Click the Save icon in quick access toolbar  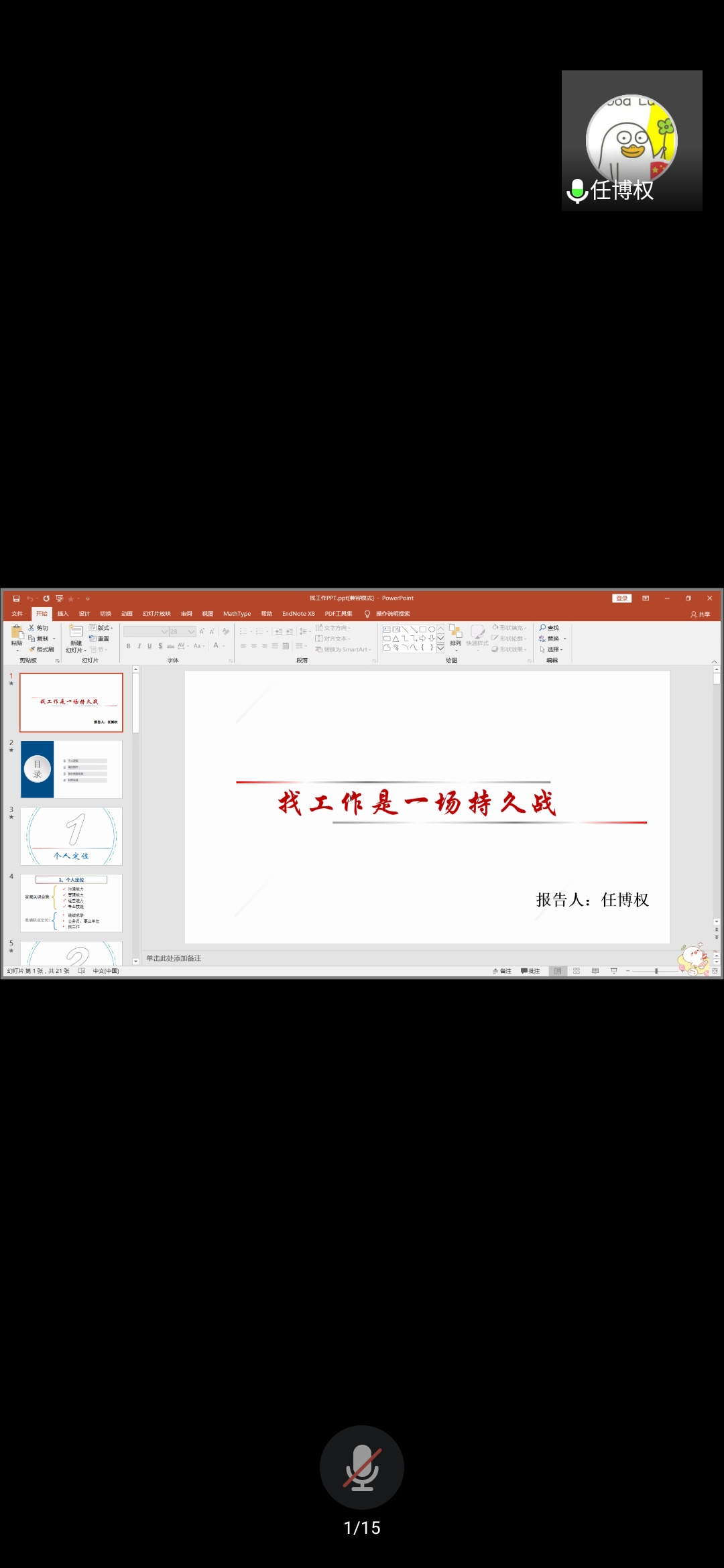pos(16,598)
